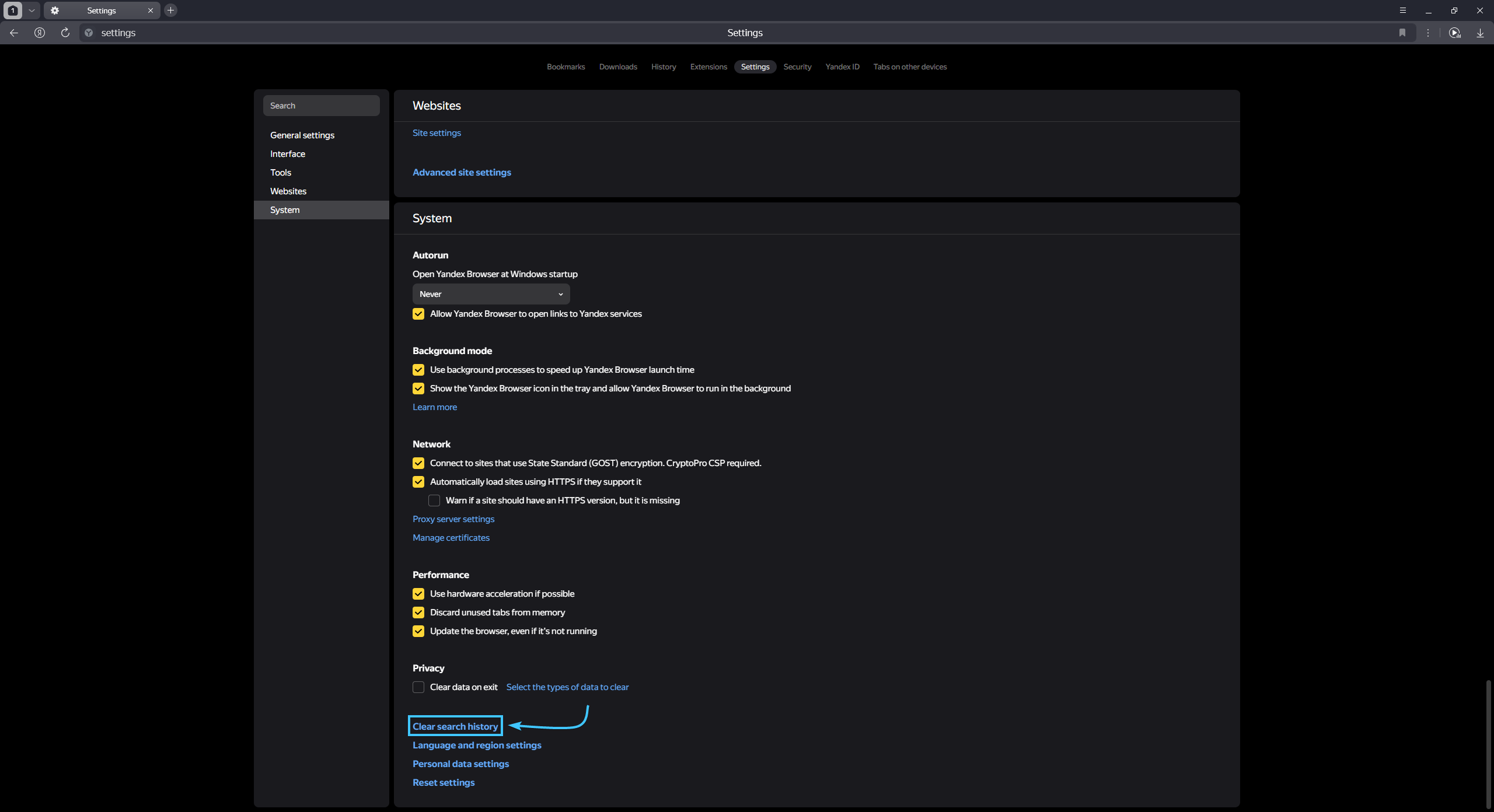Viewport: 1494px width, 812px height.
Task: Toggle Update the browser when not running checkbox
Action: pos(418,631)
